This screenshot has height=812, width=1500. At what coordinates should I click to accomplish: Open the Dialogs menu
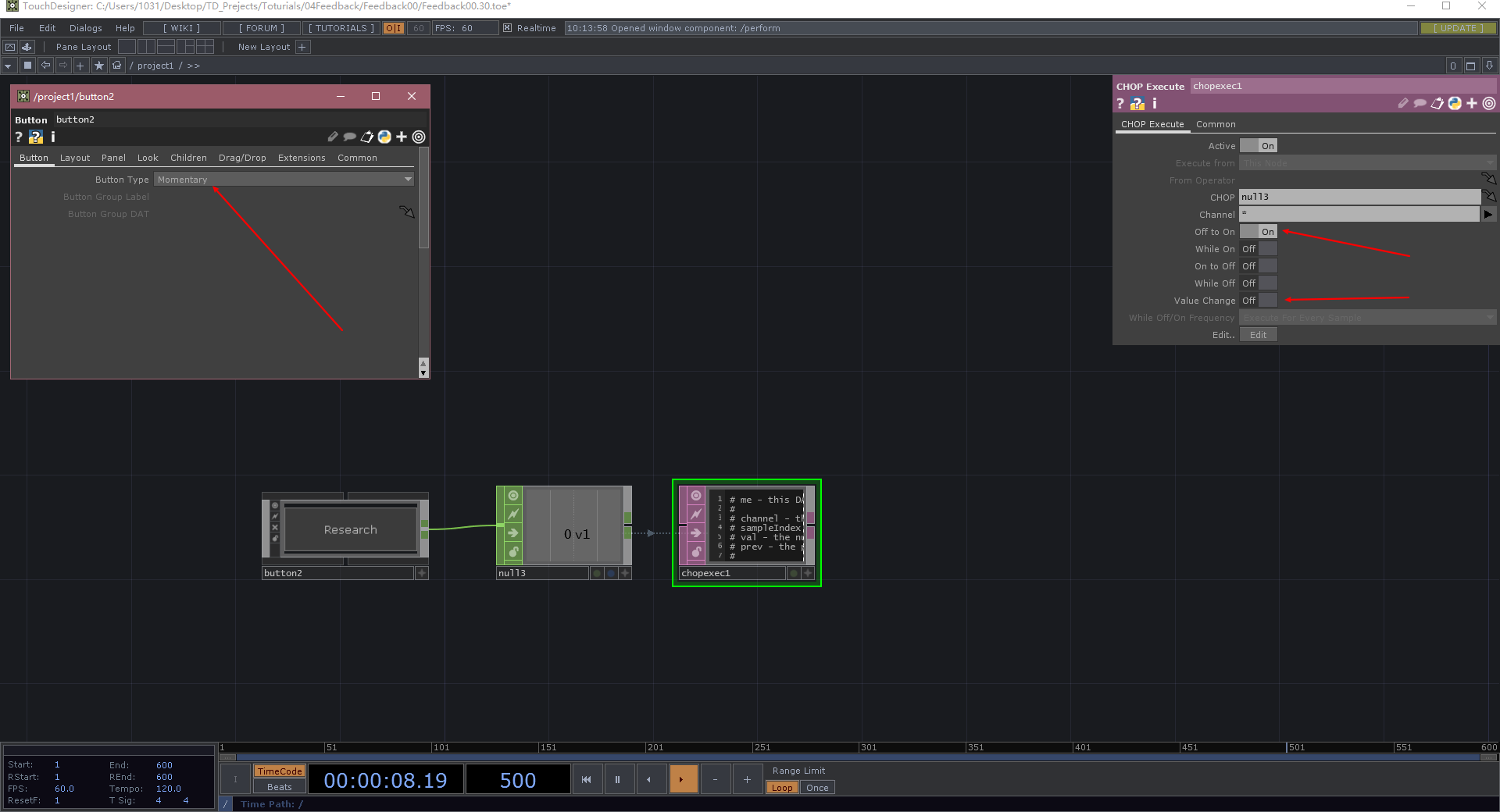(85, 28)
